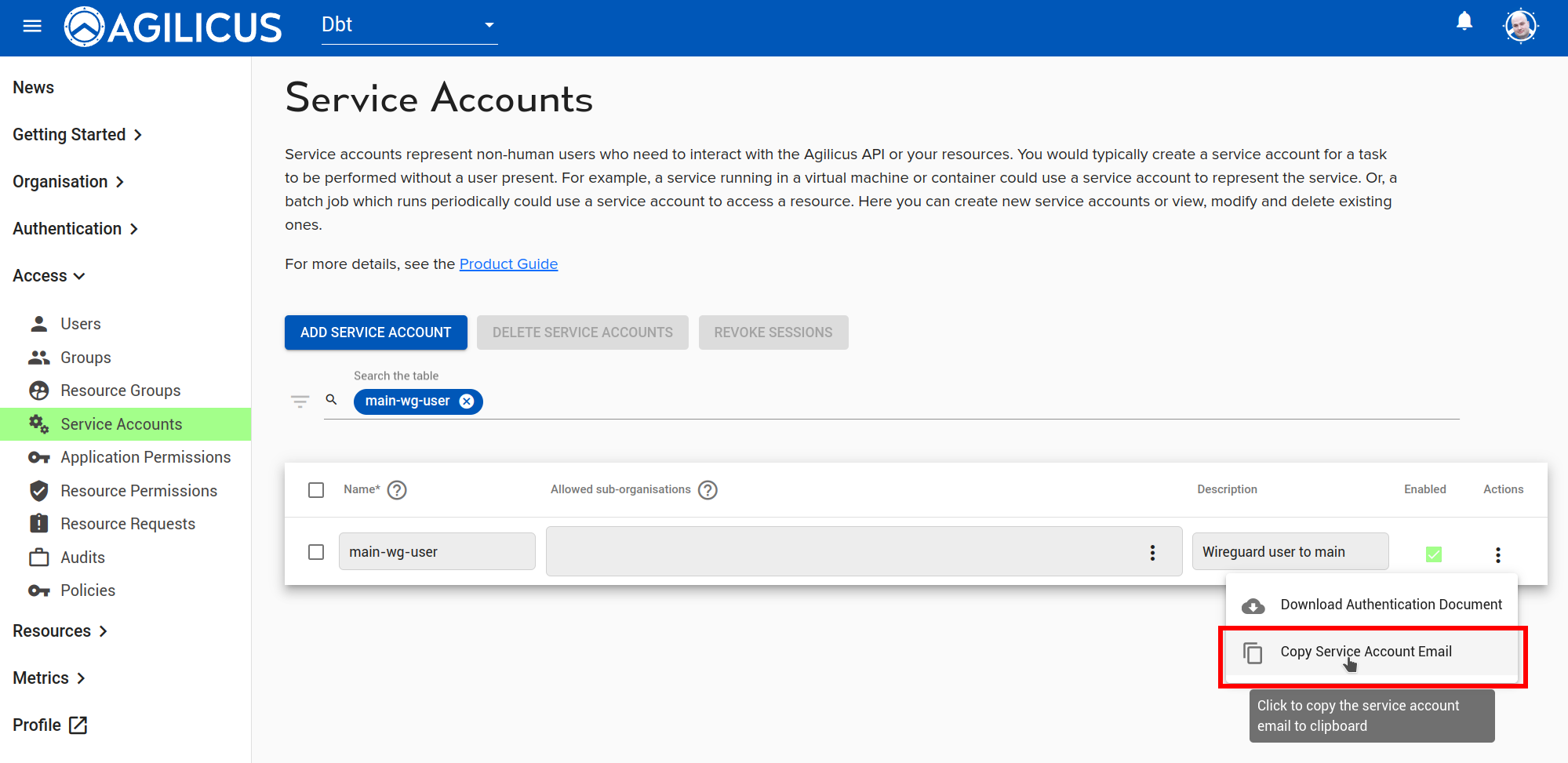The width and height of the screenshot is (1568, 763).
Task: Collapse the Access sidebar section
Action: coord(49,276)
